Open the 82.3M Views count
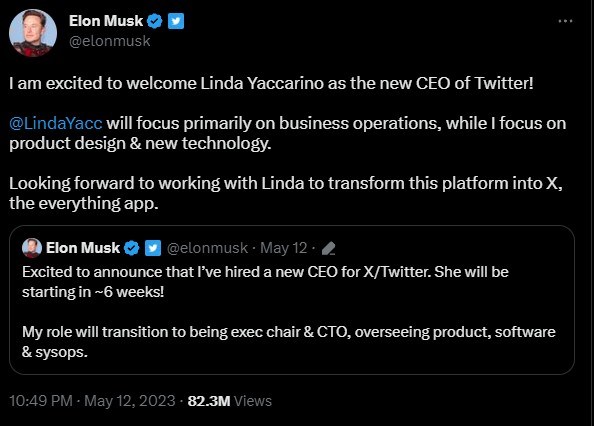Viewport: 594px width, 426px height. (230, 401)
